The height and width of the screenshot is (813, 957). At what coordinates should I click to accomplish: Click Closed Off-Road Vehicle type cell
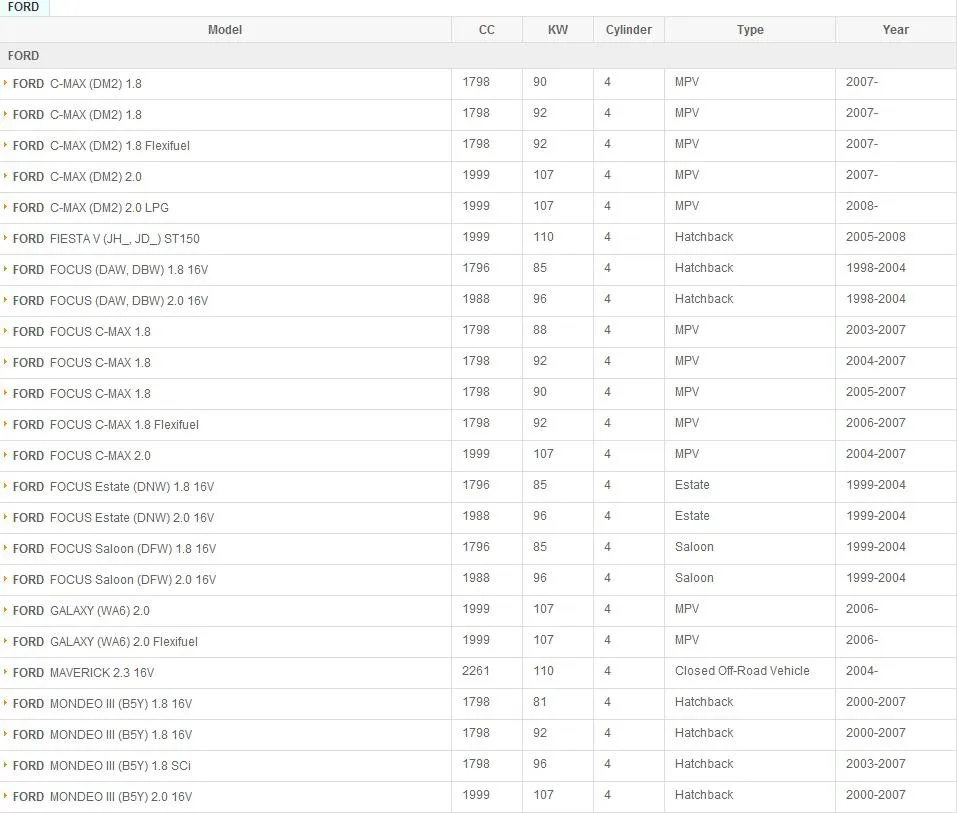742,671
